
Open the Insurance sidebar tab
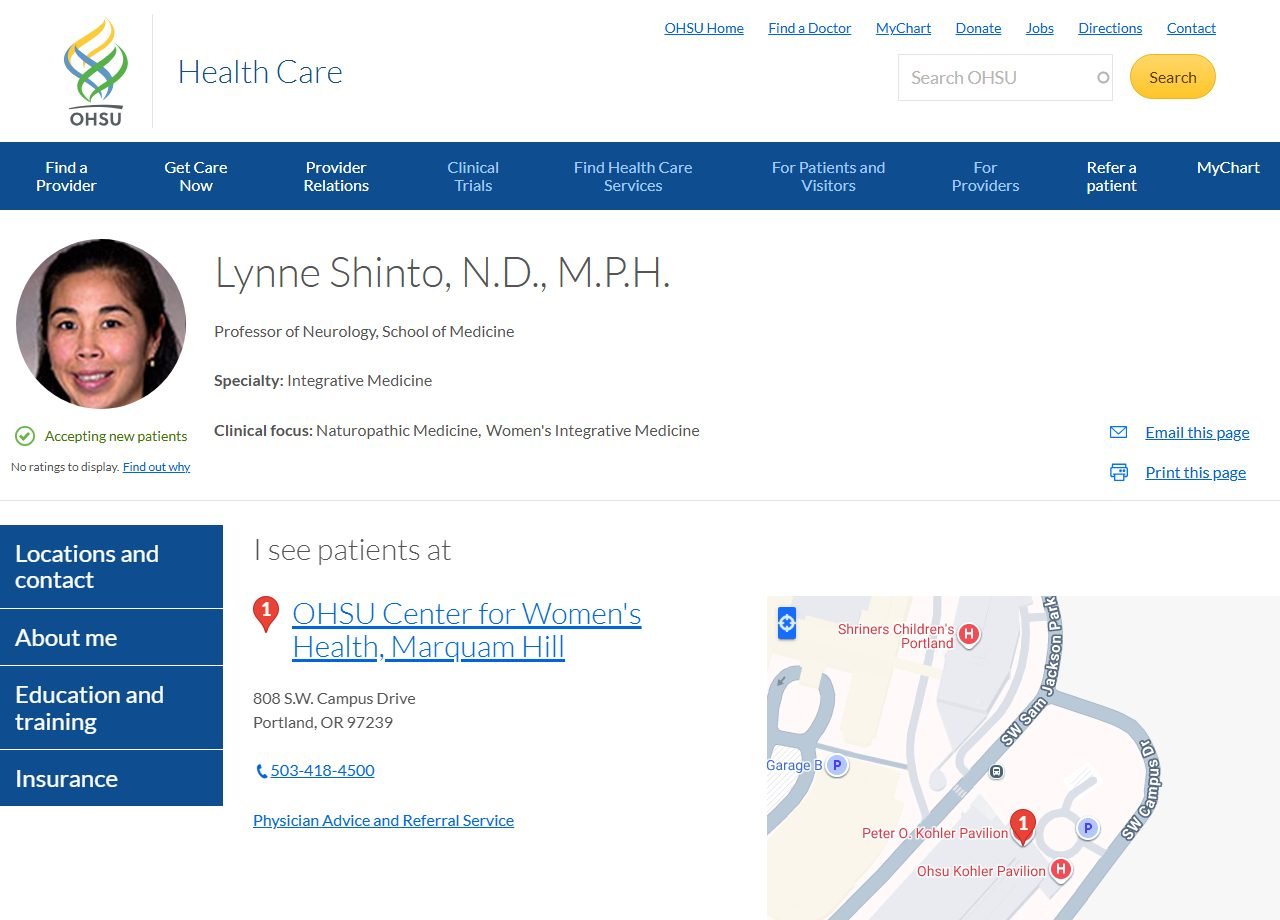(111, 778)
